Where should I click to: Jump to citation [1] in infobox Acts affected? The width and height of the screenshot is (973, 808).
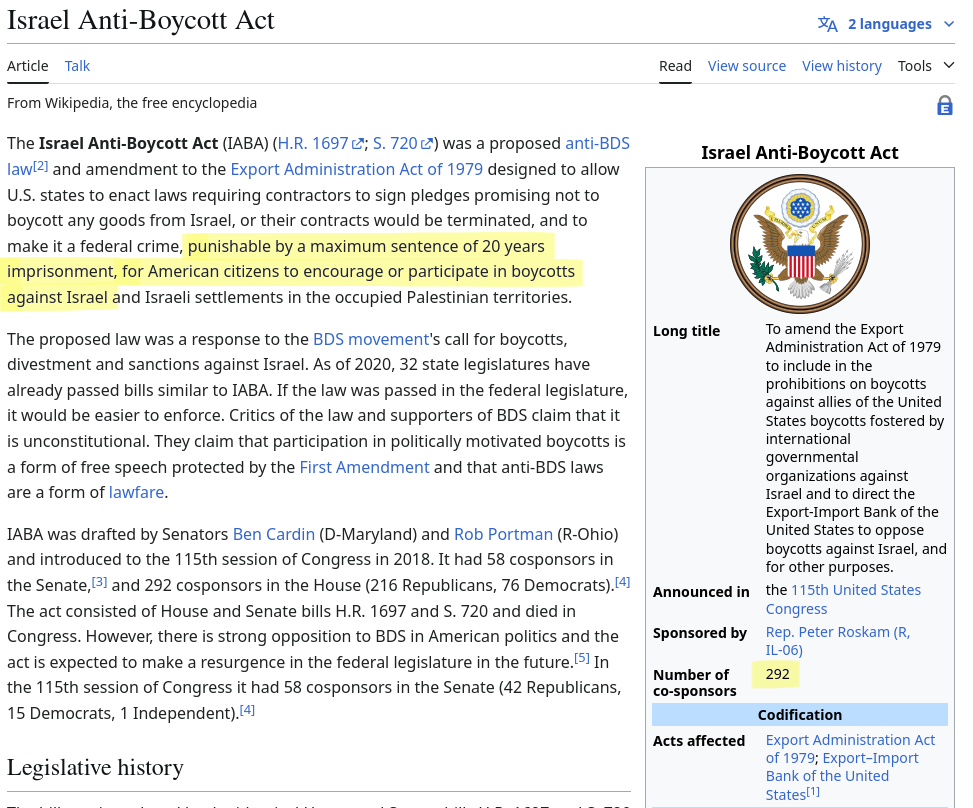pyautogui.click(x=813, y=791)
